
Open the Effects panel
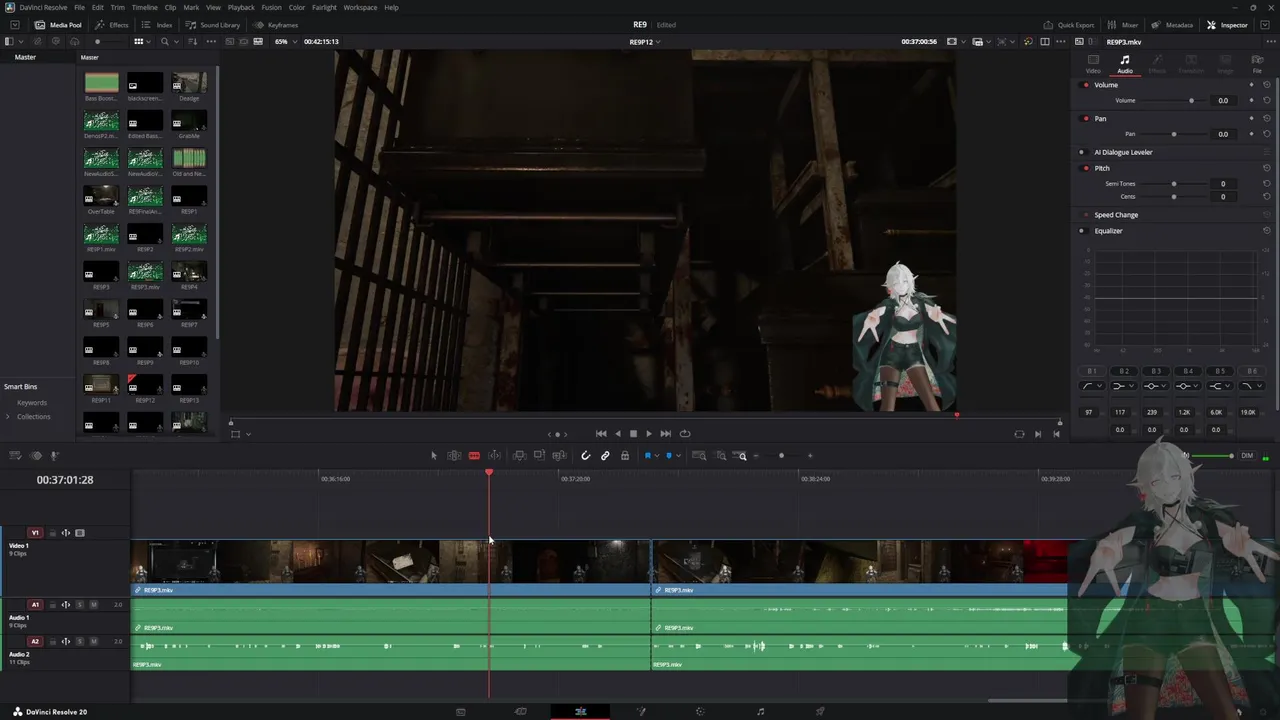111,25
